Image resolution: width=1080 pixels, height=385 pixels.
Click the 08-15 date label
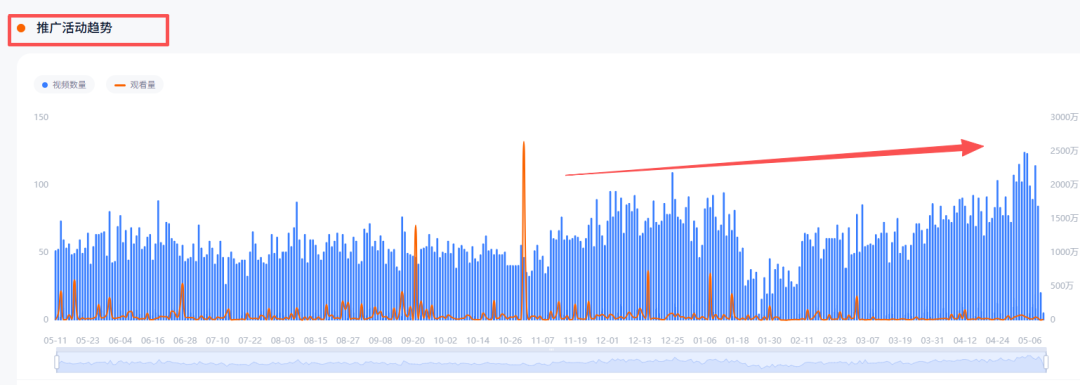pyautogui.click(x=315, y=340)
